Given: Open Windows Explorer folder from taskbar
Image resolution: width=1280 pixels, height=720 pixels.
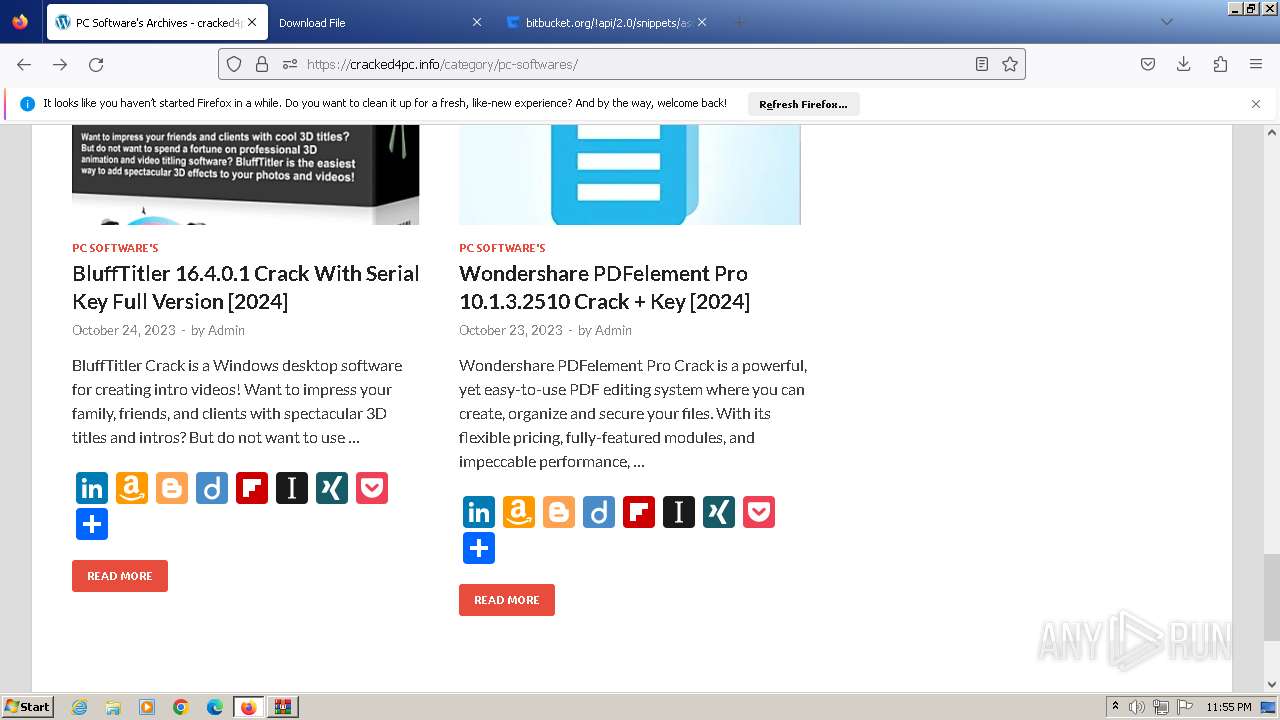Looking at the screenshot, I should point(113,707).
